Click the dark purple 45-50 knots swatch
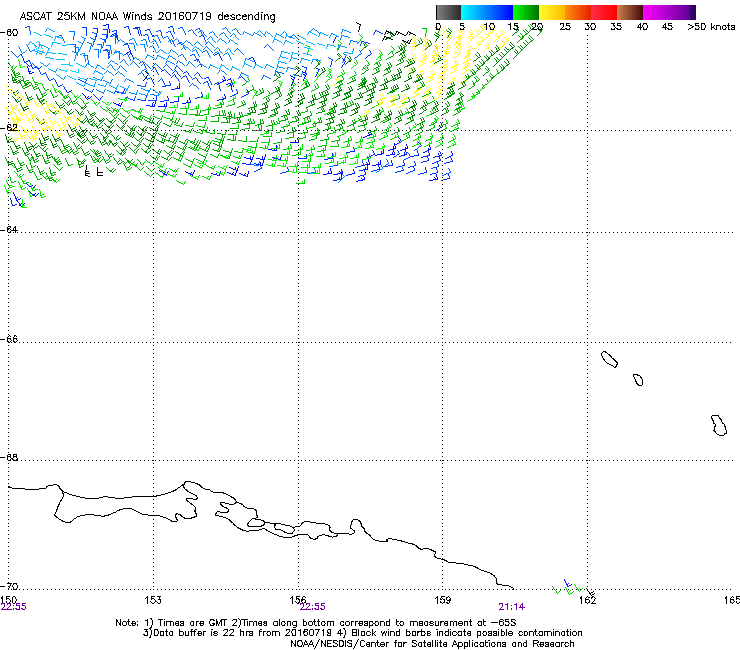Viewport: 740px width, 650px height. pyautogui.click(x=682, y=12)
